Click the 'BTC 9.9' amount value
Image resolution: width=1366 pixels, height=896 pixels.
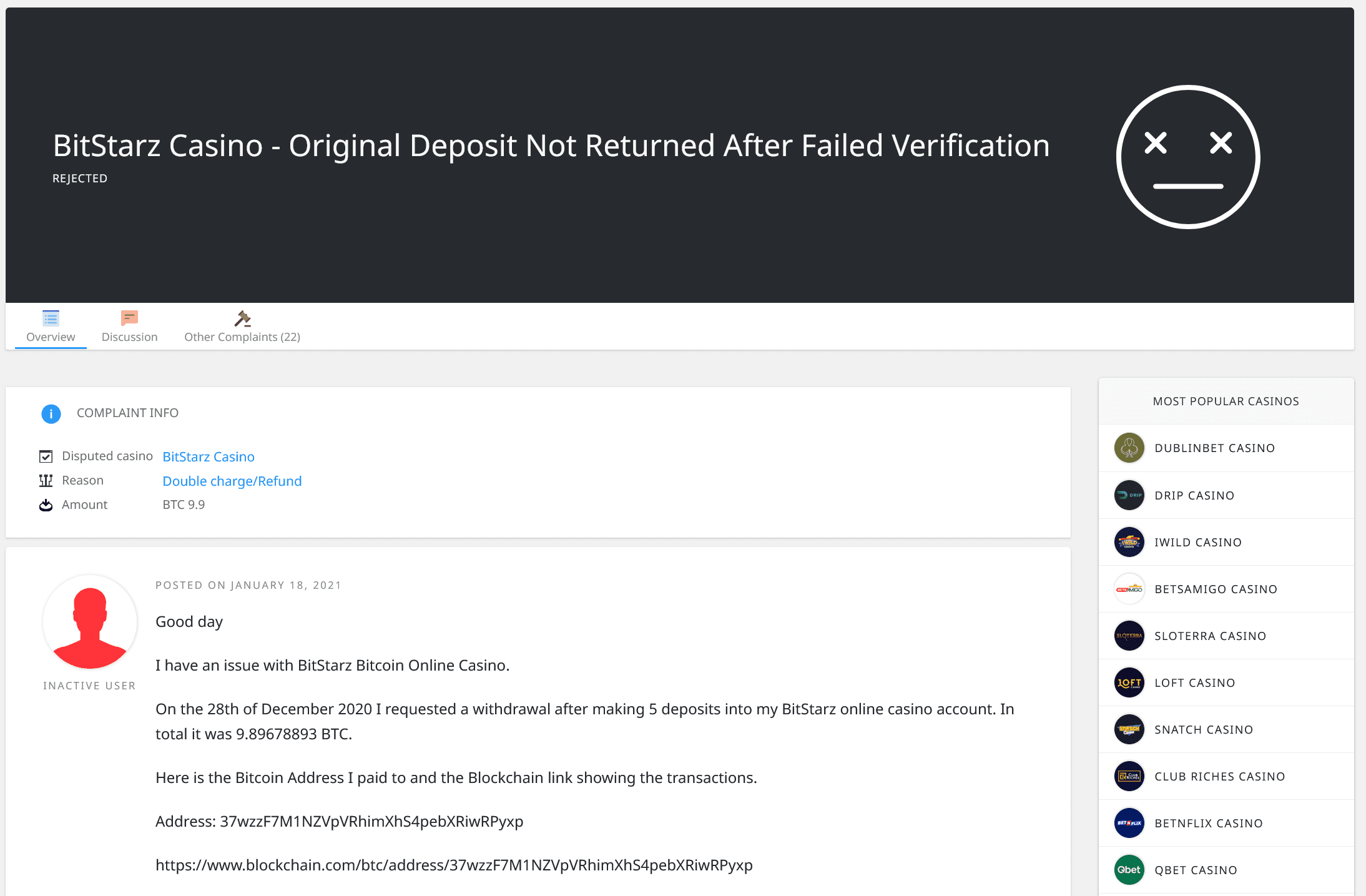click(184, 505)
